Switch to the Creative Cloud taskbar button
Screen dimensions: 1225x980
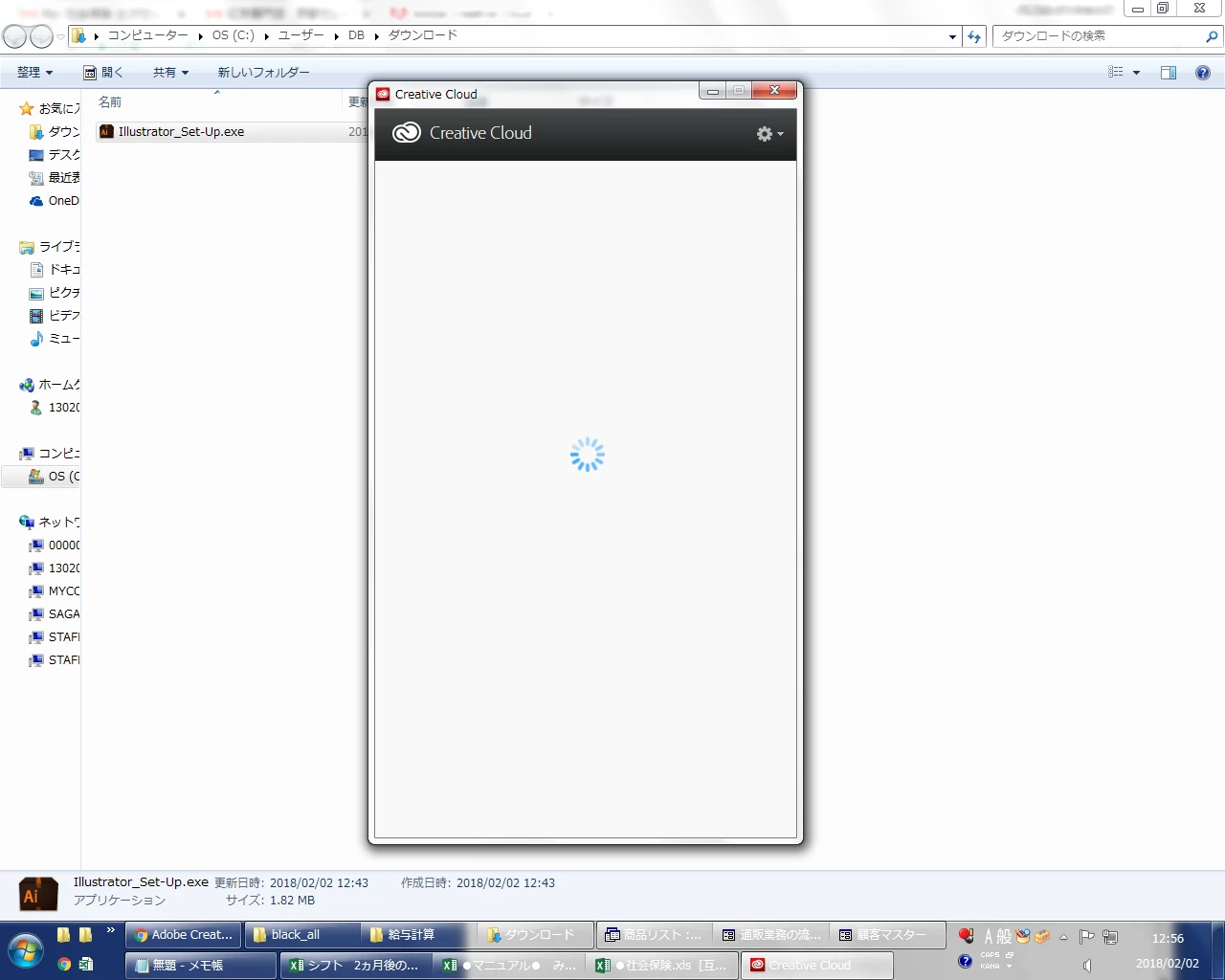pyautogui.click(x=817, y=965)
